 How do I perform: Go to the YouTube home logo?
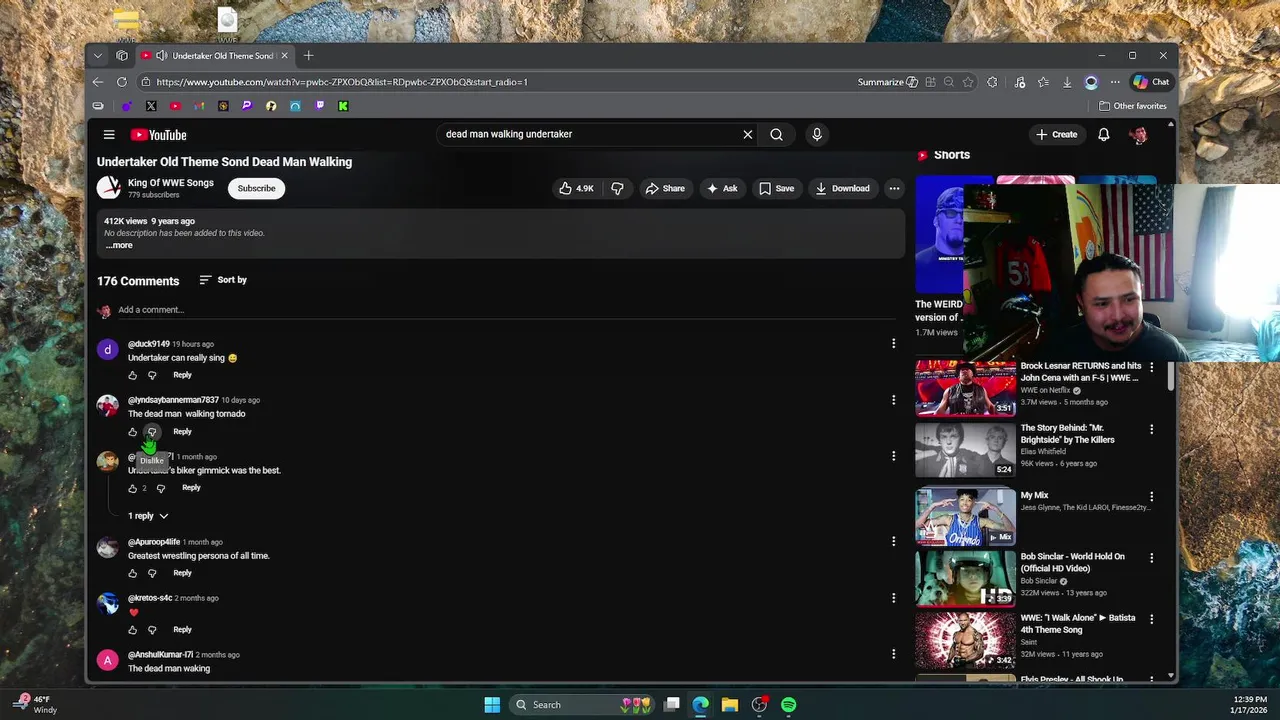(x=158, y=135)
